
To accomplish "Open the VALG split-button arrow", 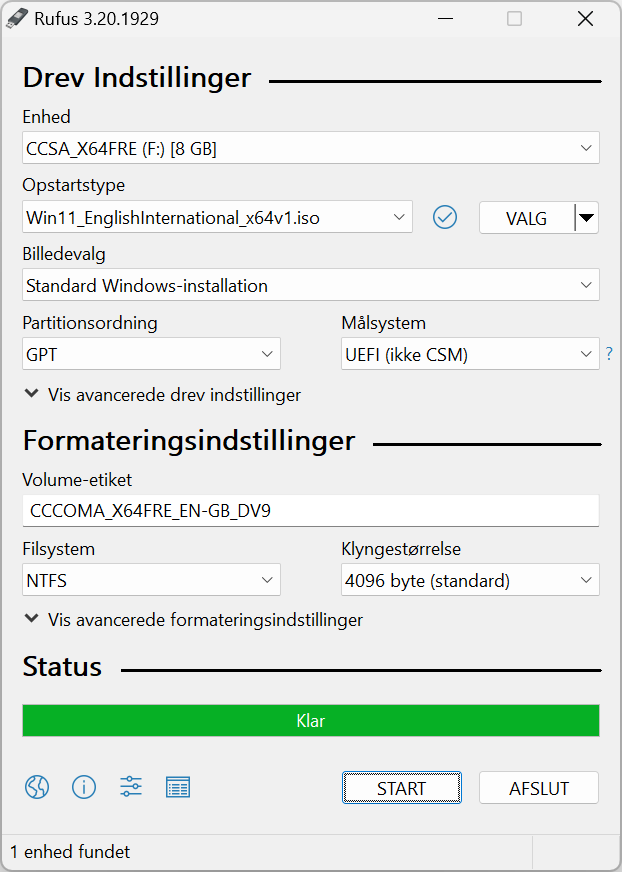I will point(586,217).
